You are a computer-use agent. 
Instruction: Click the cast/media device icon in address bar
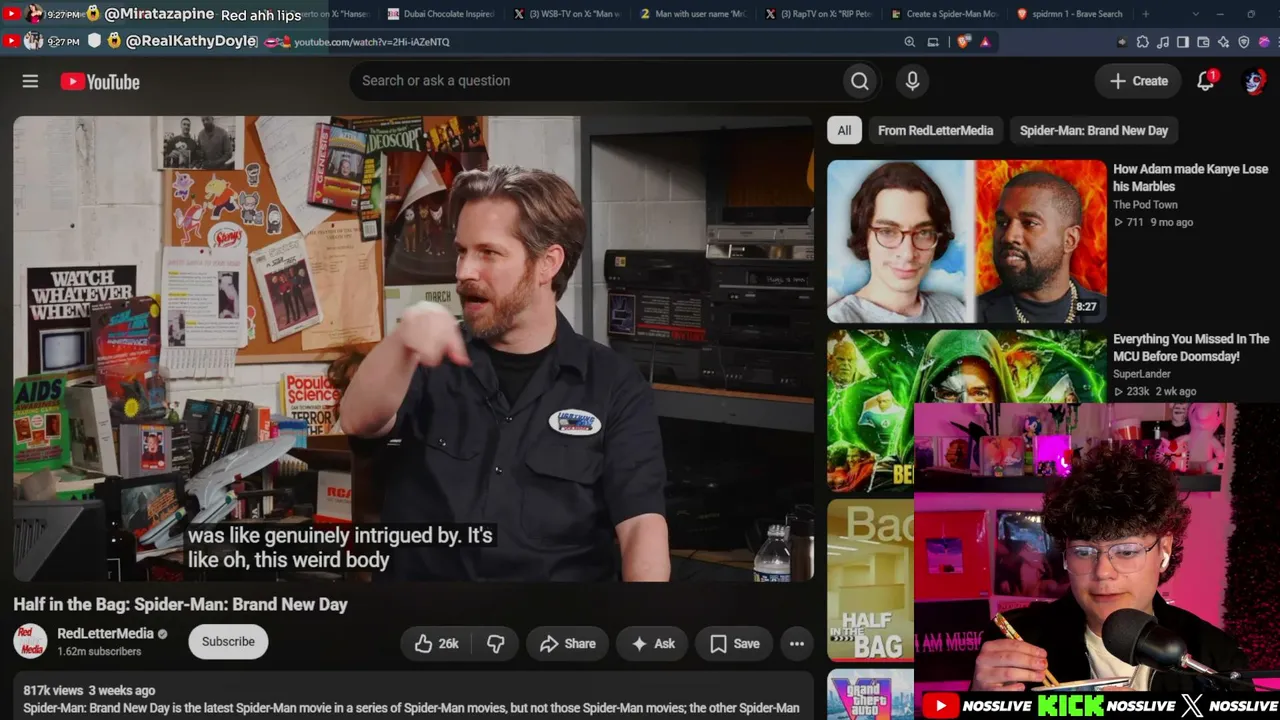pos(933,42)
